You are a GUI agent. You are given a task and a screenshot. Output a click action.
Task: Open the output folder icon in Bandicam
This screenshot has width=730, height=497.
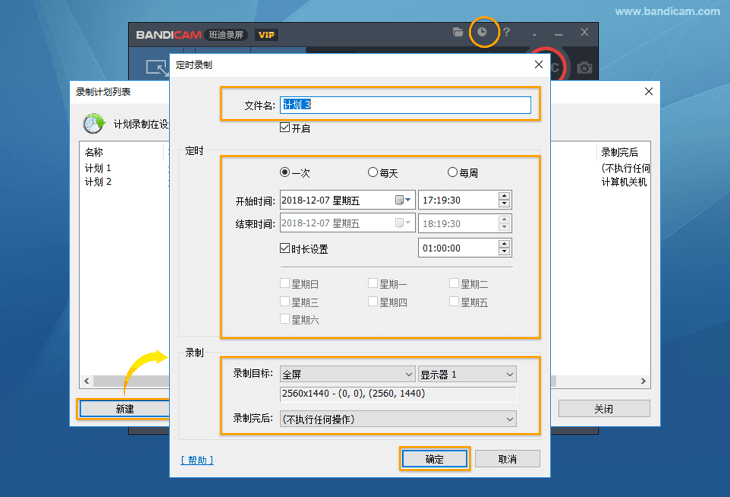coord(458,32)
